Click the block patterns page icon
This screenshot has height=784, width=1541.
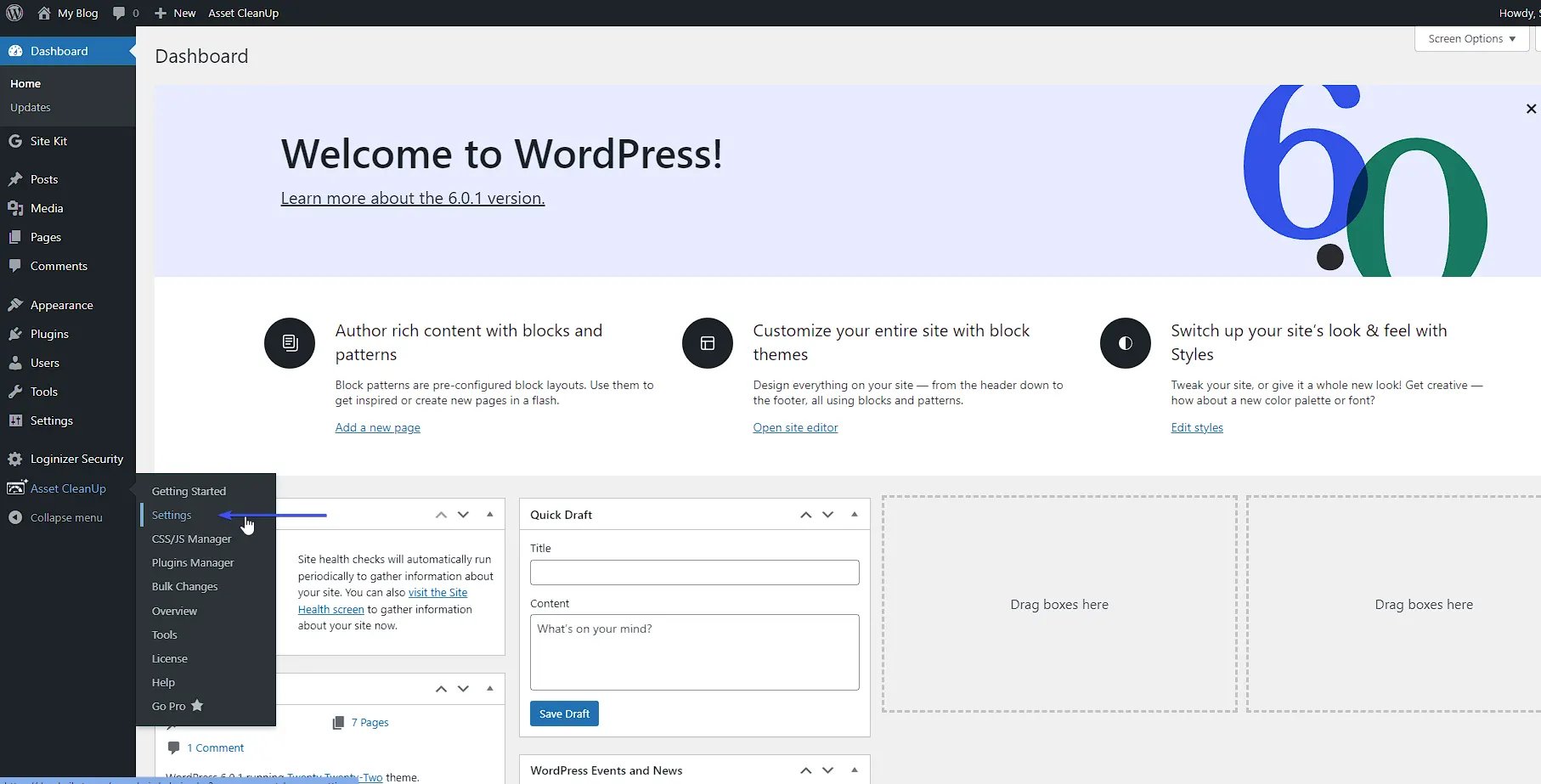point(290,343)
